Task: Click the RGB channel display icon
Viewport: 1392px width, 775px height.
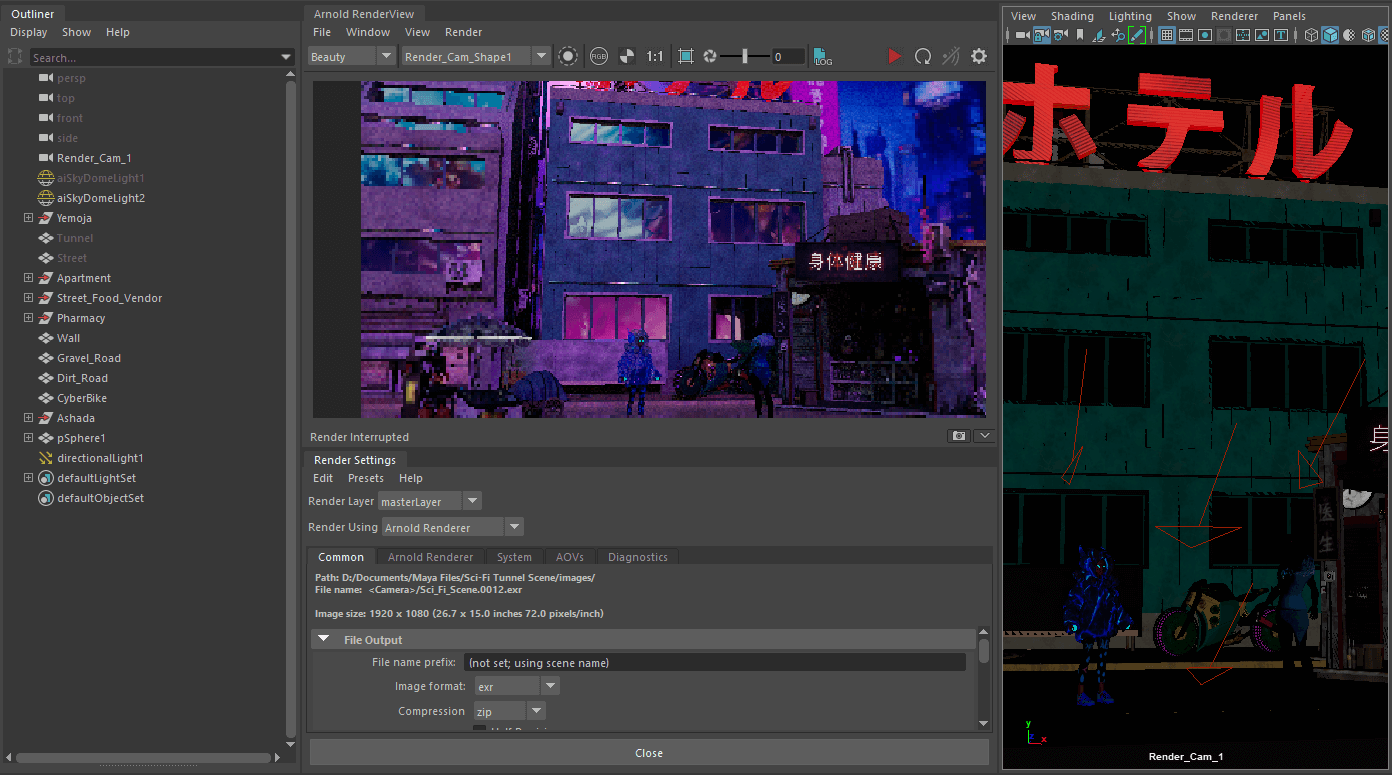Action: click(598, 57)
